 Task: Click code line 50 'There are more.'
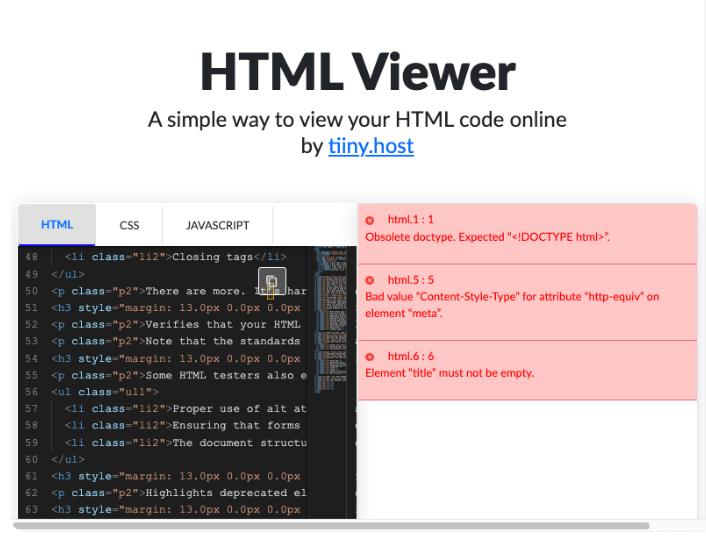point(179,291)
